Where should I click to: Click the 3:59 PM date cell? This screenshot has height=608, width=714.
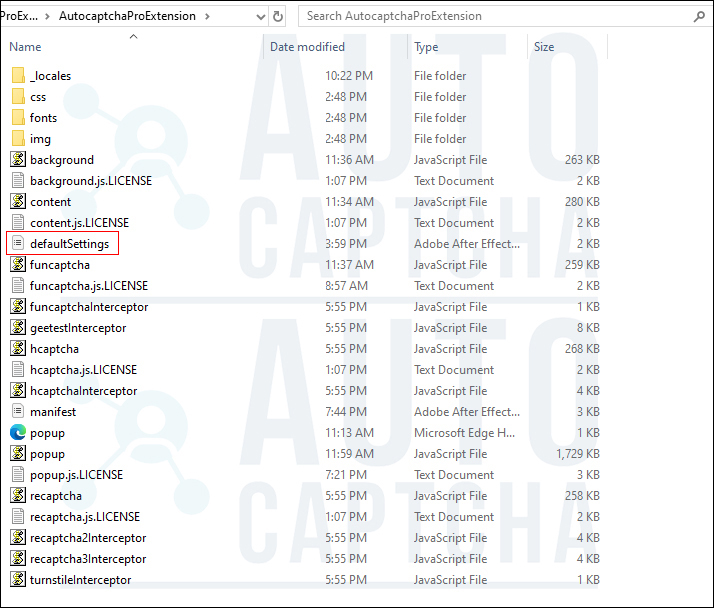pyautogui.click(x=346, y=244)
